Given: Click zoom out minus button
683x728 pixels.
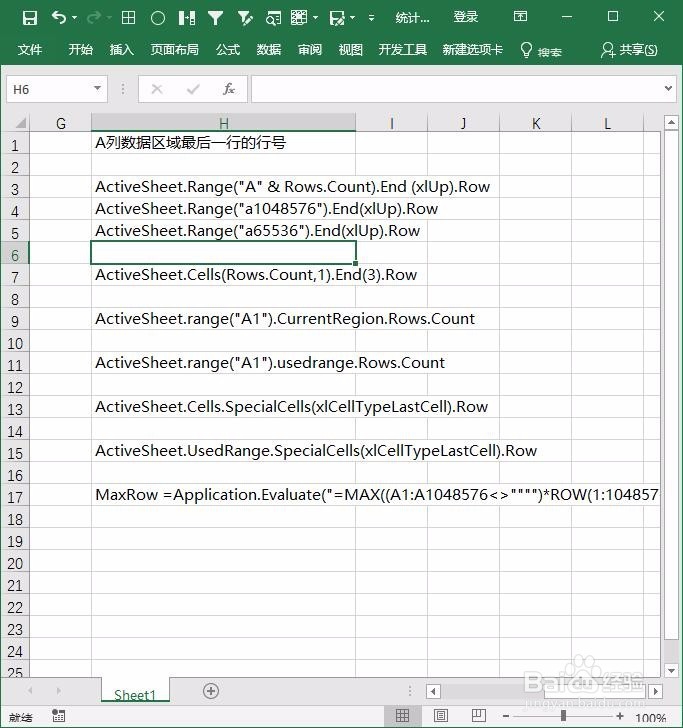Looking at the screenshot, I should pyautogui.click(x=506, y=716).
